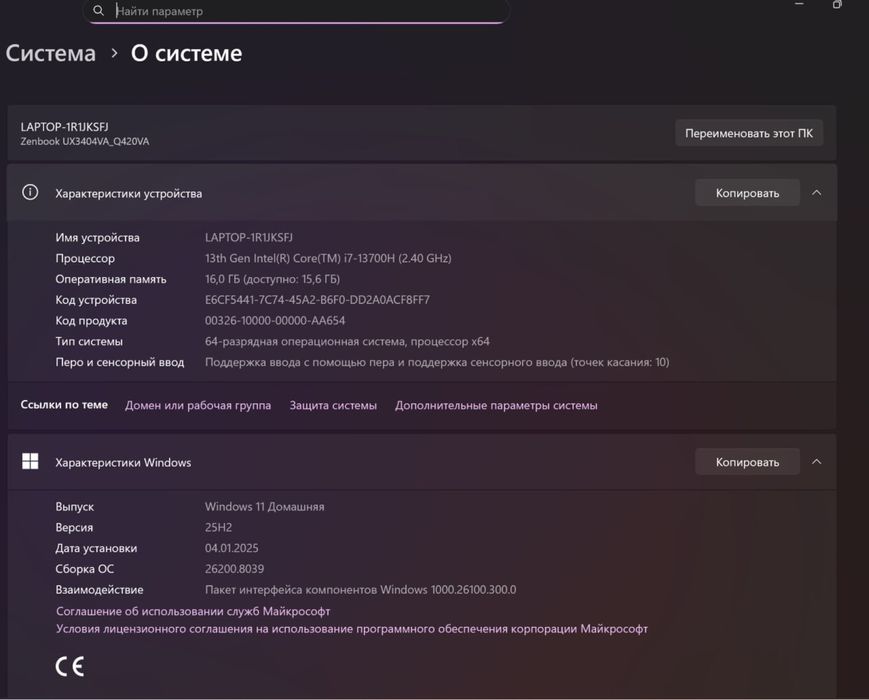Click 'Характеристики устройства' header text

click(x=129, y=193)
